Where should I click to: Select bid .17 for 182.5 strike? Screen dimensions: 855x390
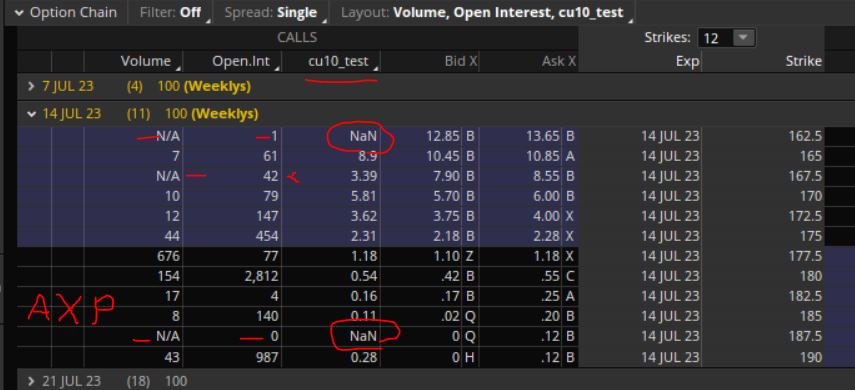point(450,296)
